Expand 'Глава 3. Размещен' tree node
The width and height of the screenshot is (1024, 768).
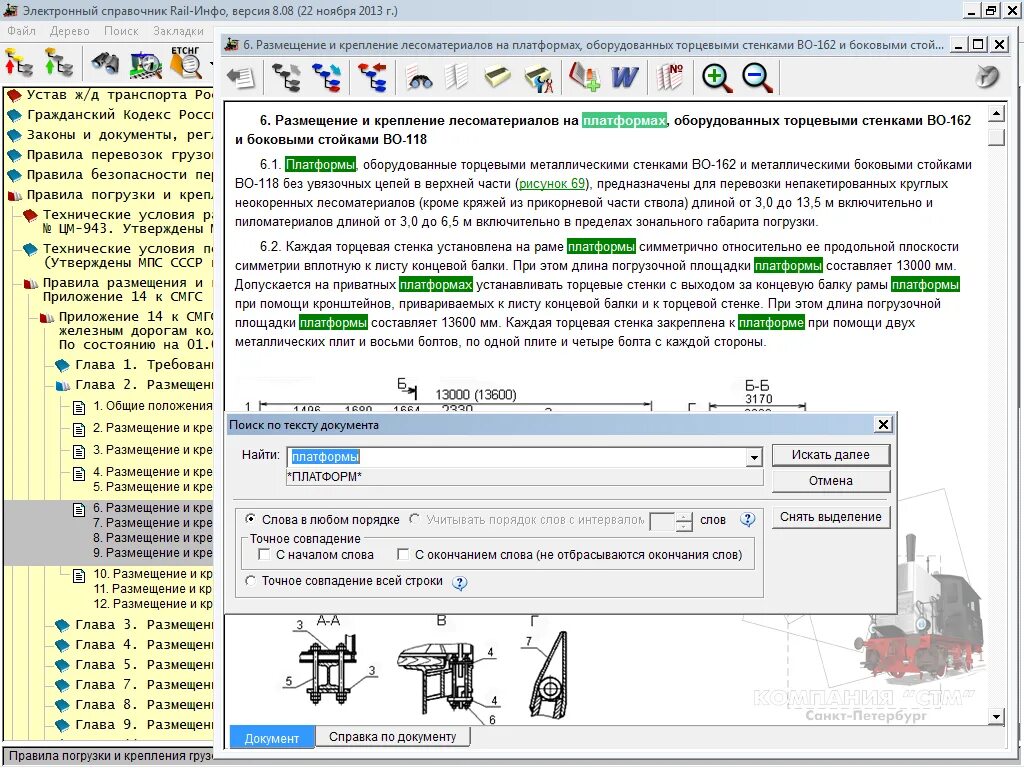click(x=63, y=625)
